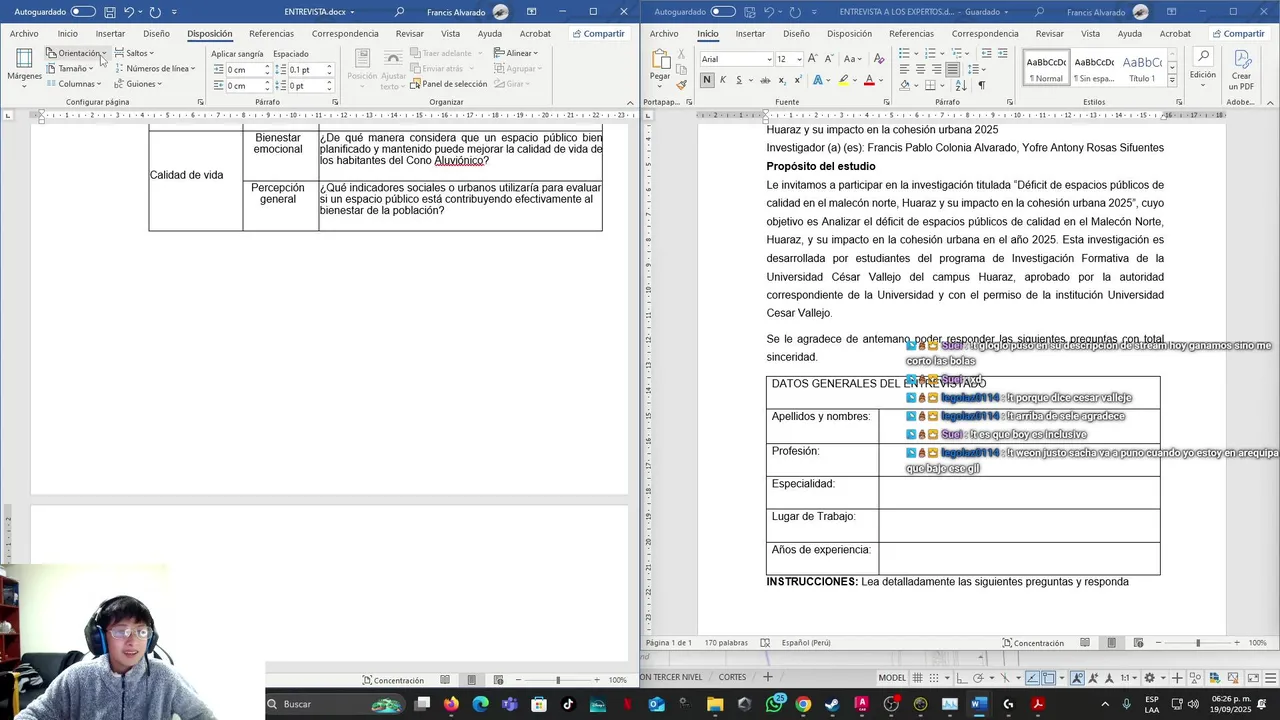Select the Título 1 style
Screen dimensions: 1280x720
[x=1142, y=68]
